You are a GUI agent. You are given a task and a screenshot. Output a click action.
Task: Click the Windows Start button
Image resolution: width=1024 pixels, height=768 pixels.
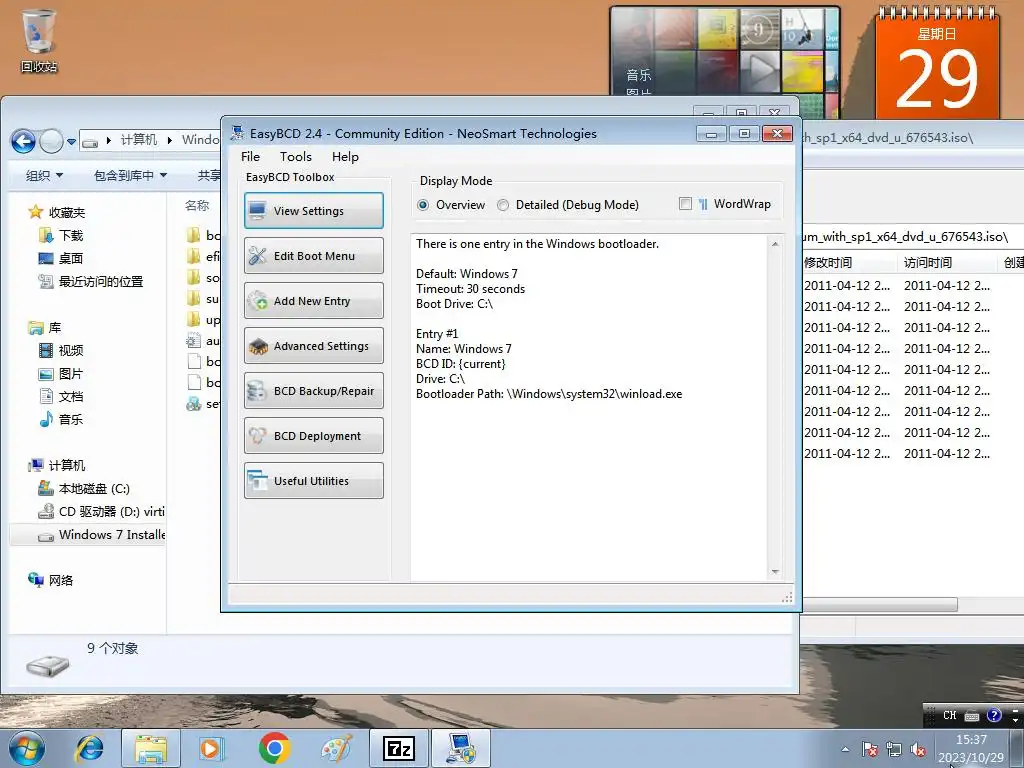[26, 748]
